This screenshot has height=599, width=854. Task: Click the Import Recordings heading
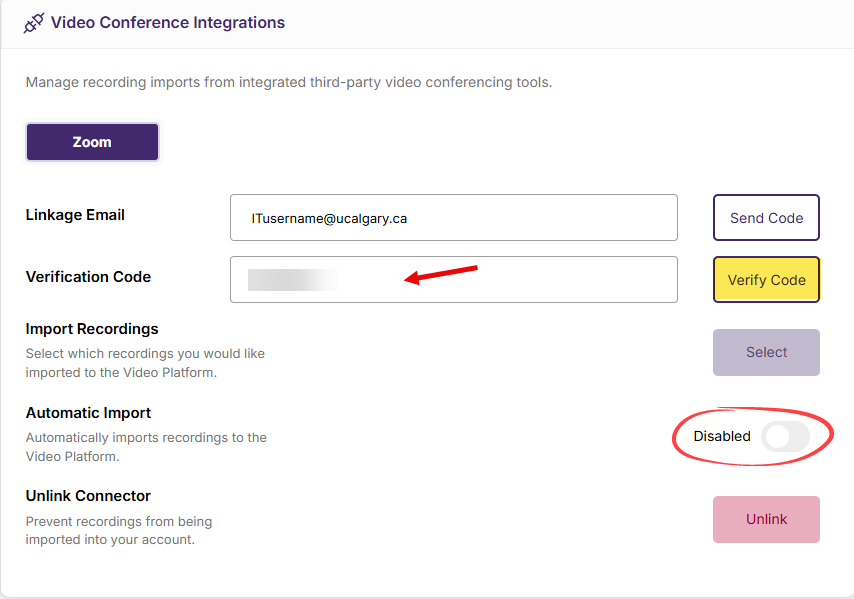click(92, 329)
